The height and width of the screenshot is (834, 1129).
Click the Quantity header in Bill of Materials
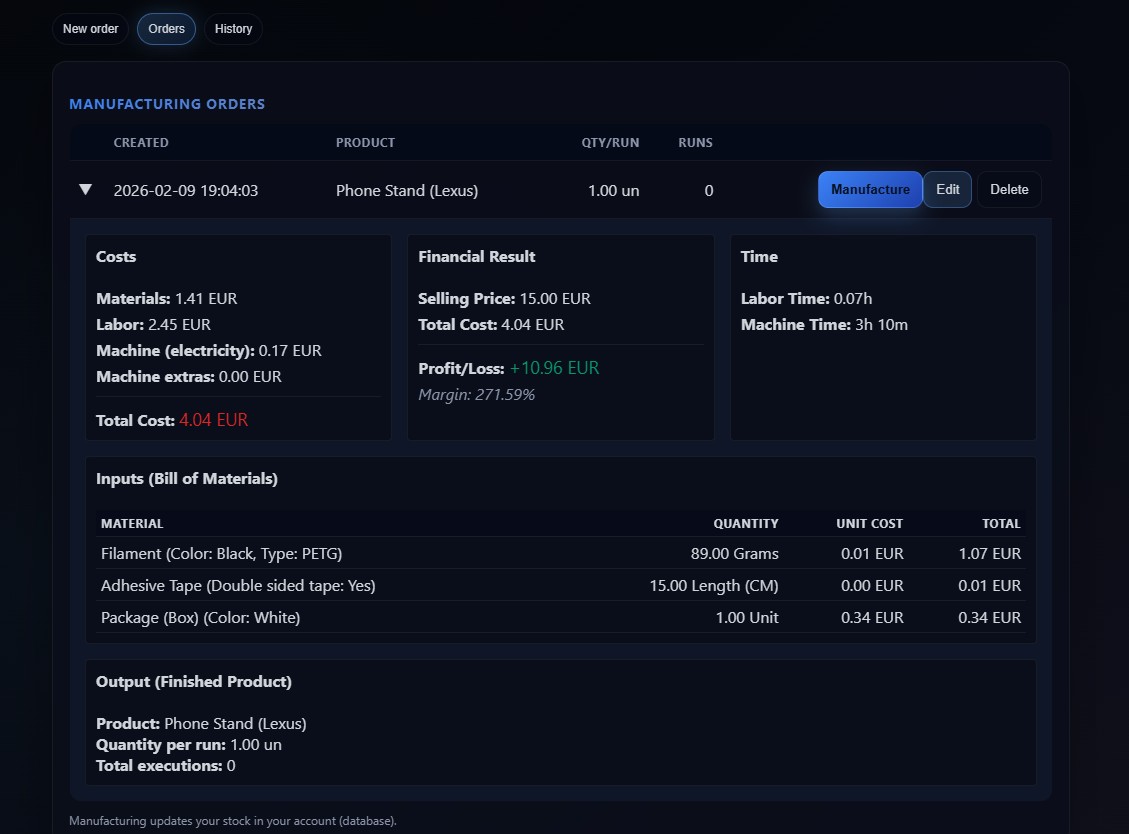pos(745,524)
